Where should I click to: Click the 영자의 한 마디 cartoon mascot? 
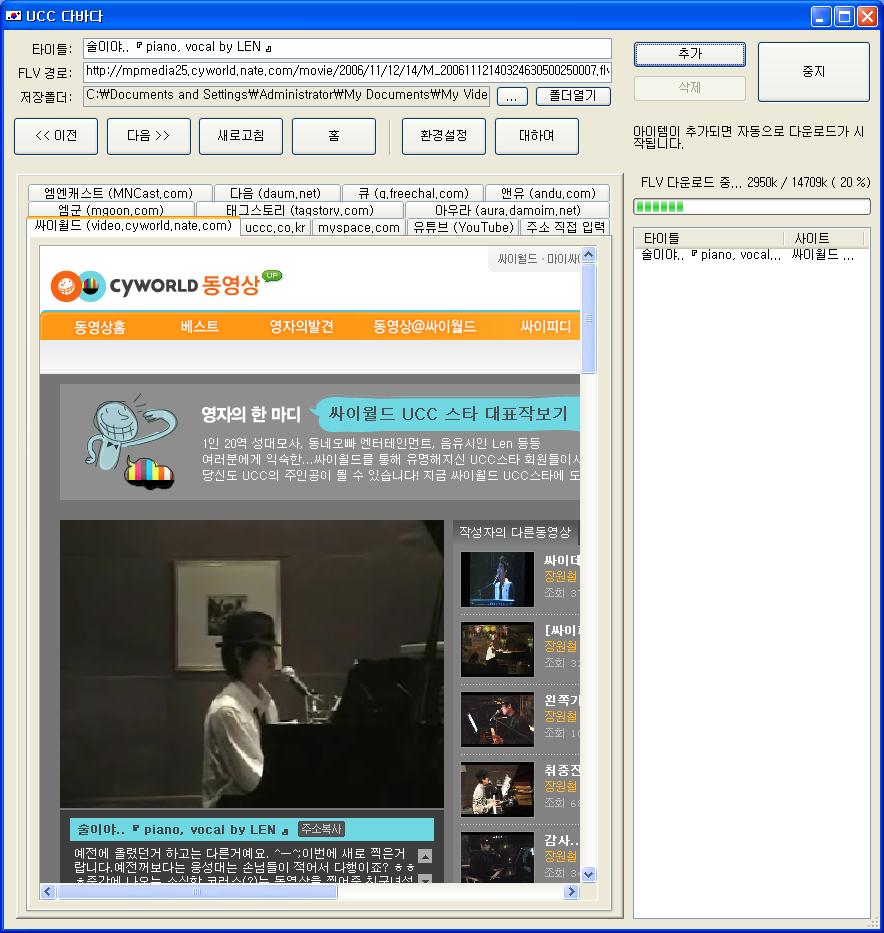pos(131,440)
